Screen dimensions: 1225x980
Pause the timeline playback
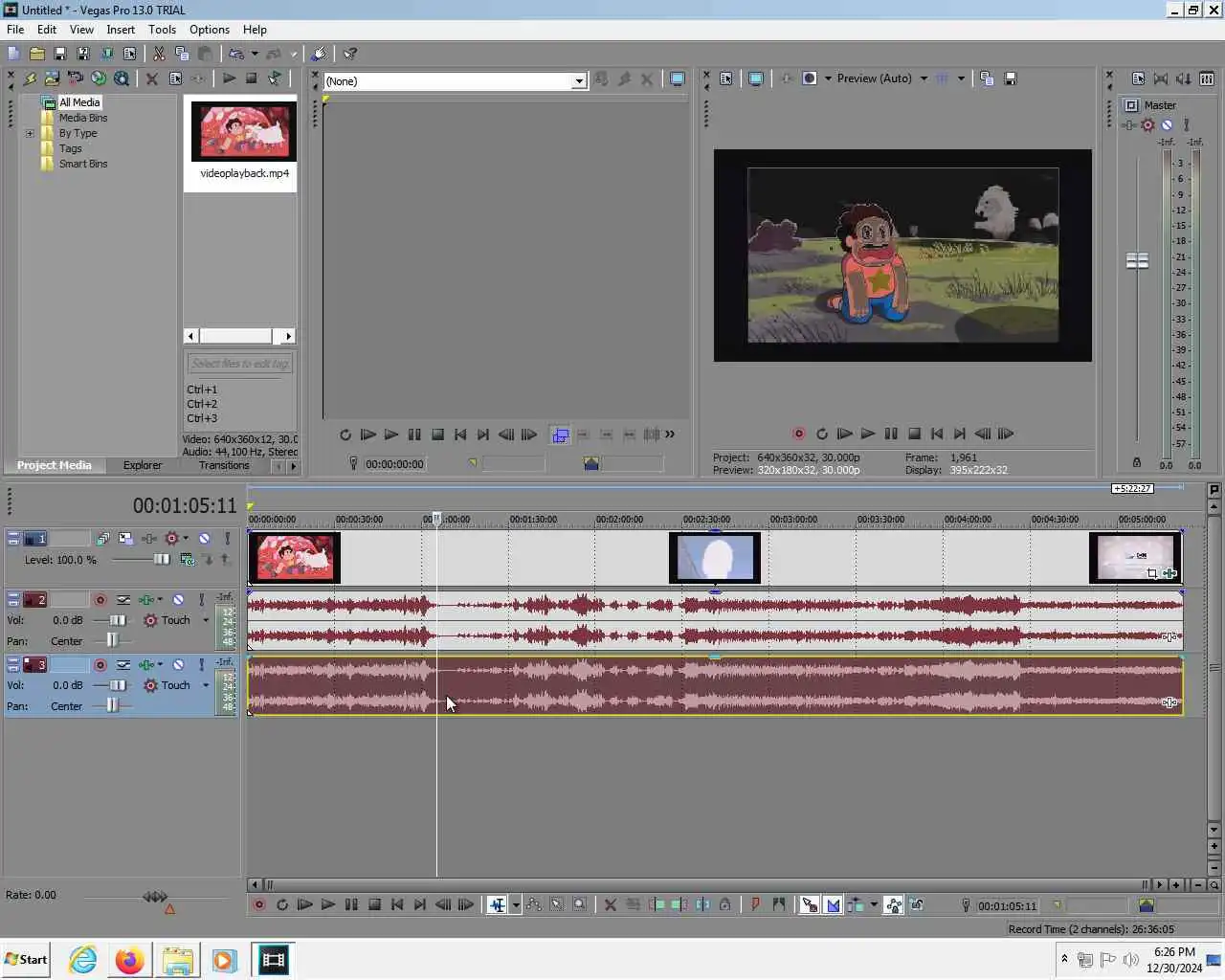coord(351,904)
